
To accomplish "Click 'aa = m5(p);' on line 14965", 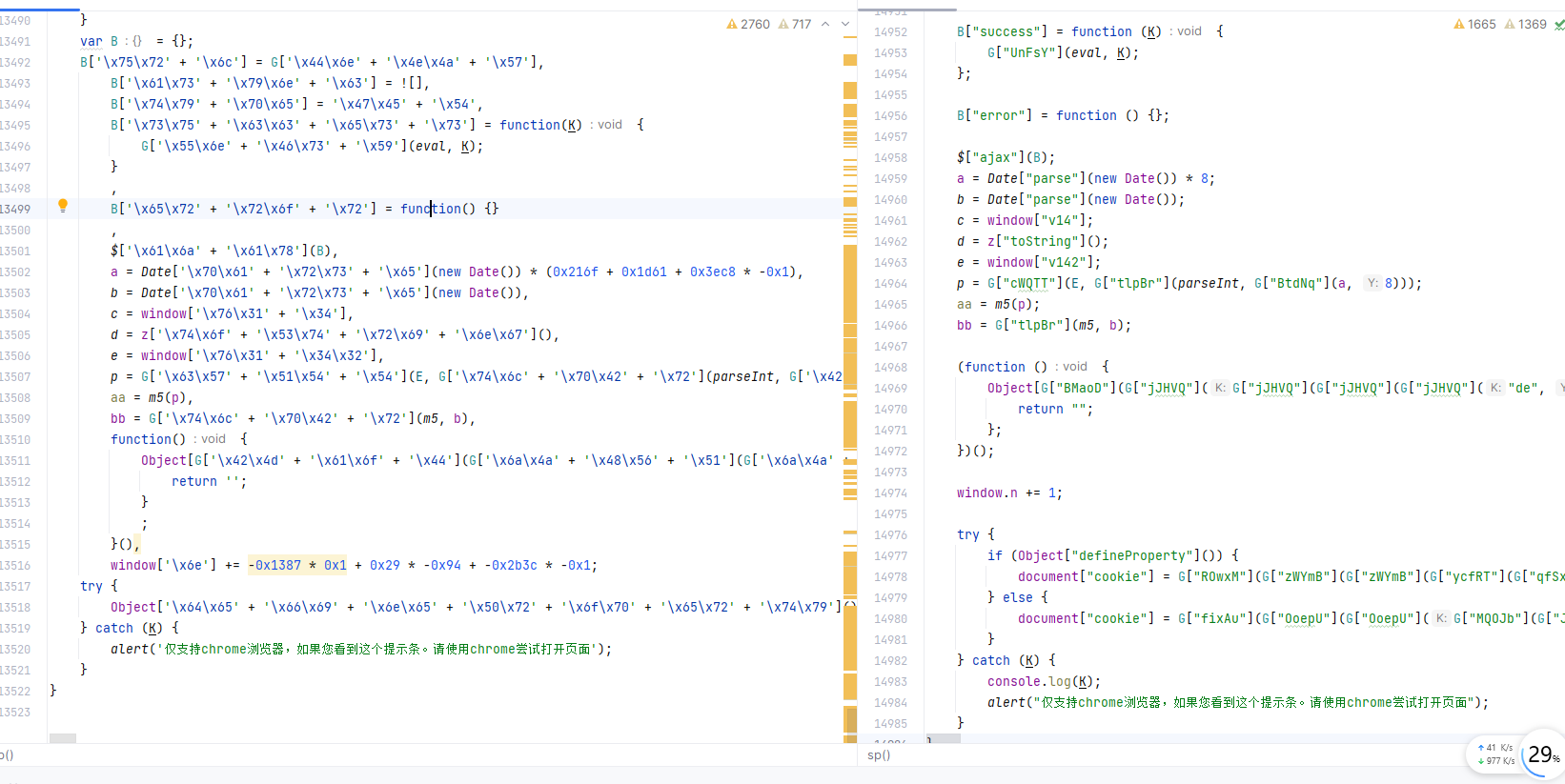I will [998, 304].
